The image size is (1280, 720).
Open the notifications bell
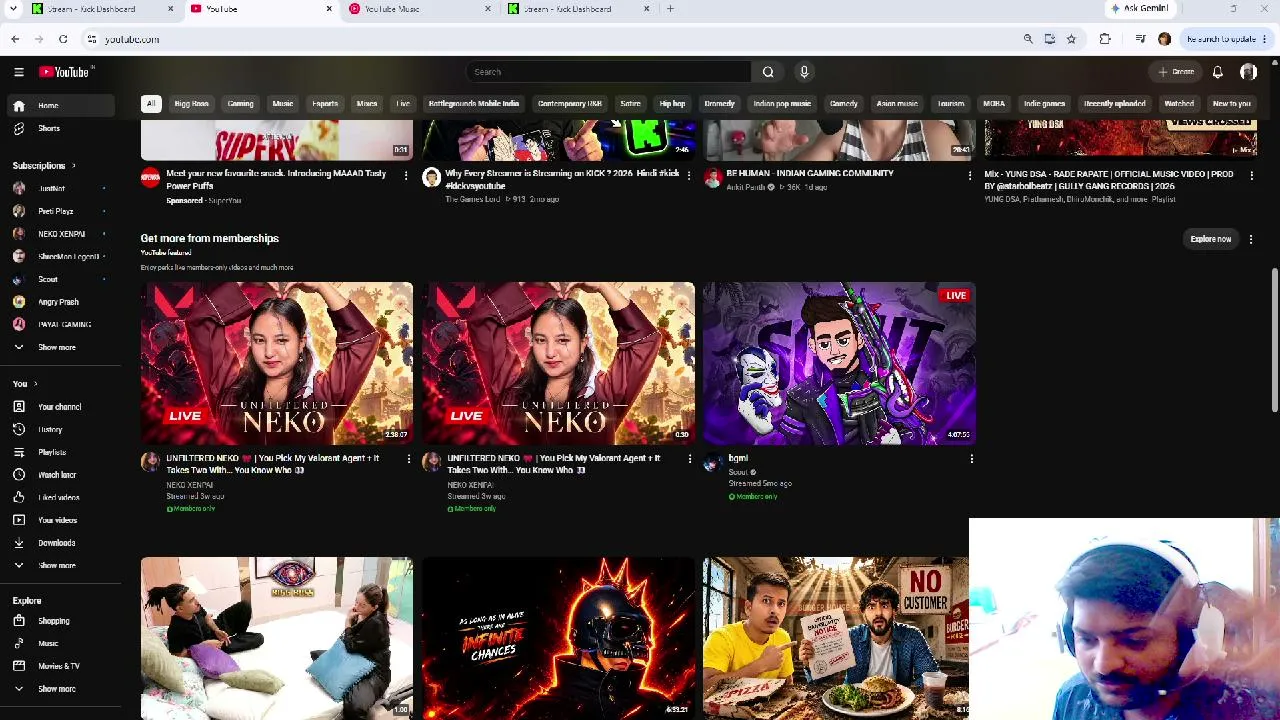coord(1218,72)
